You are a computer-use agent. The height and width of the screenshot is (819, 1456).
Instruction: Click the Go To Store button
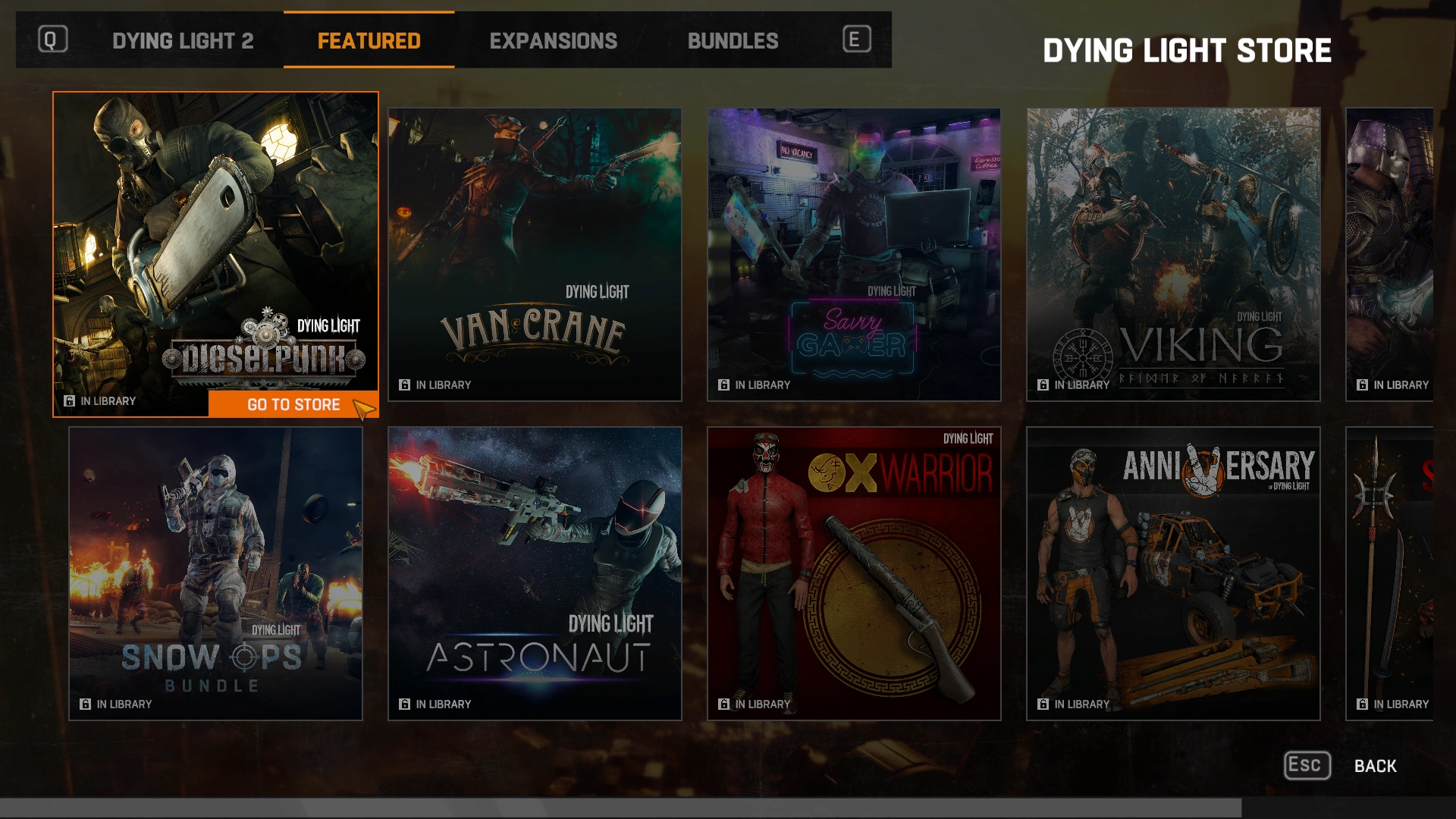pos(293,405)
